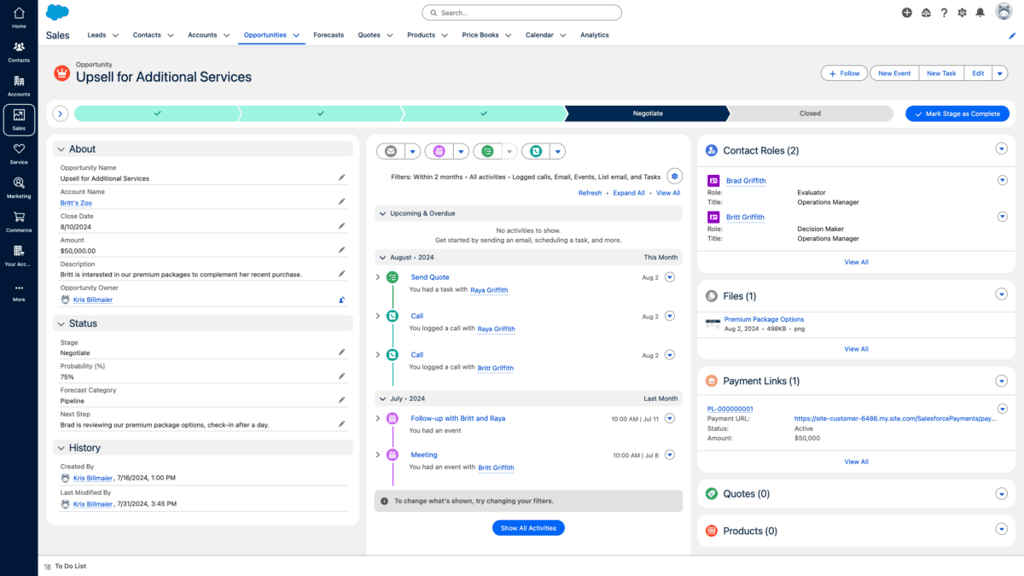This screenshot has width=1024, height=576.
Task: Open Brad Griffith row action menu
Action: click(1002, 180)
